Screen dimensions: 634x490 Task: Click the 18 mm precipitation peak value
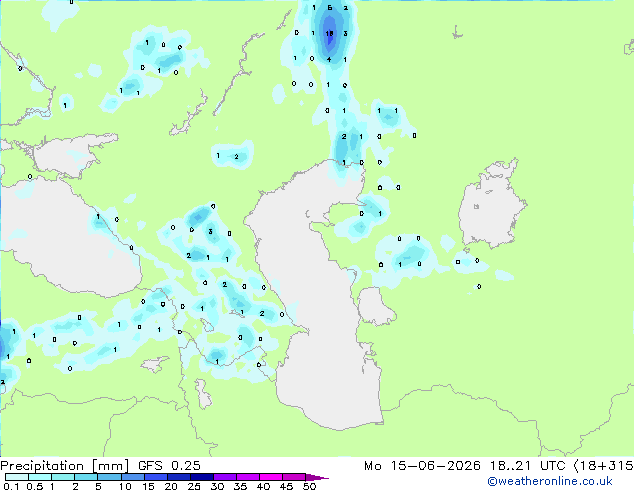click(x=330, y=34)
